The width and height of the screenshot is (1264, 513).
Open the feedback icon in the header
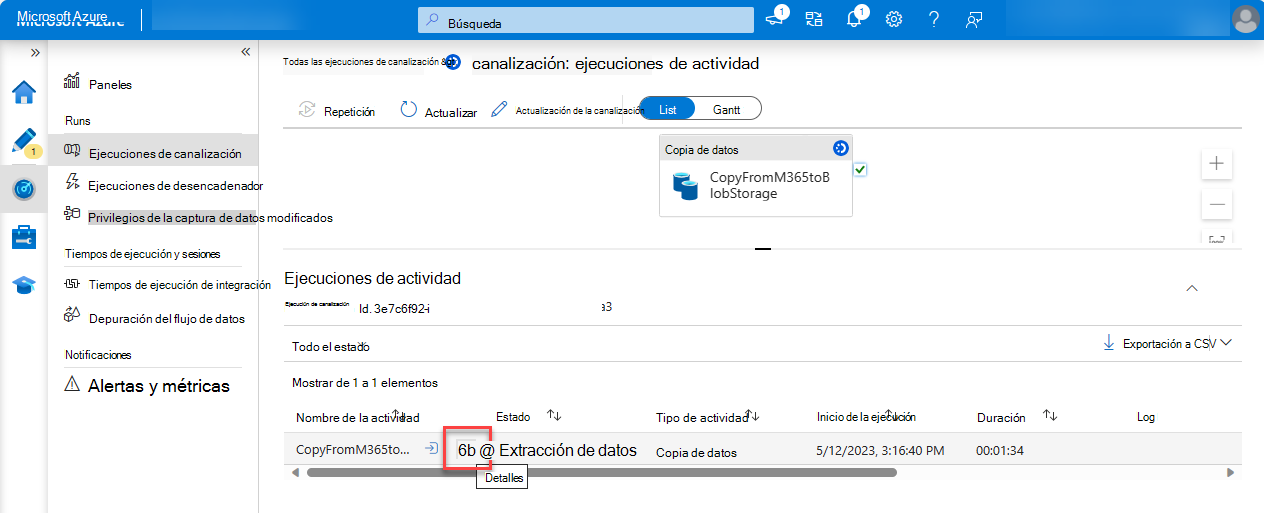974,19
